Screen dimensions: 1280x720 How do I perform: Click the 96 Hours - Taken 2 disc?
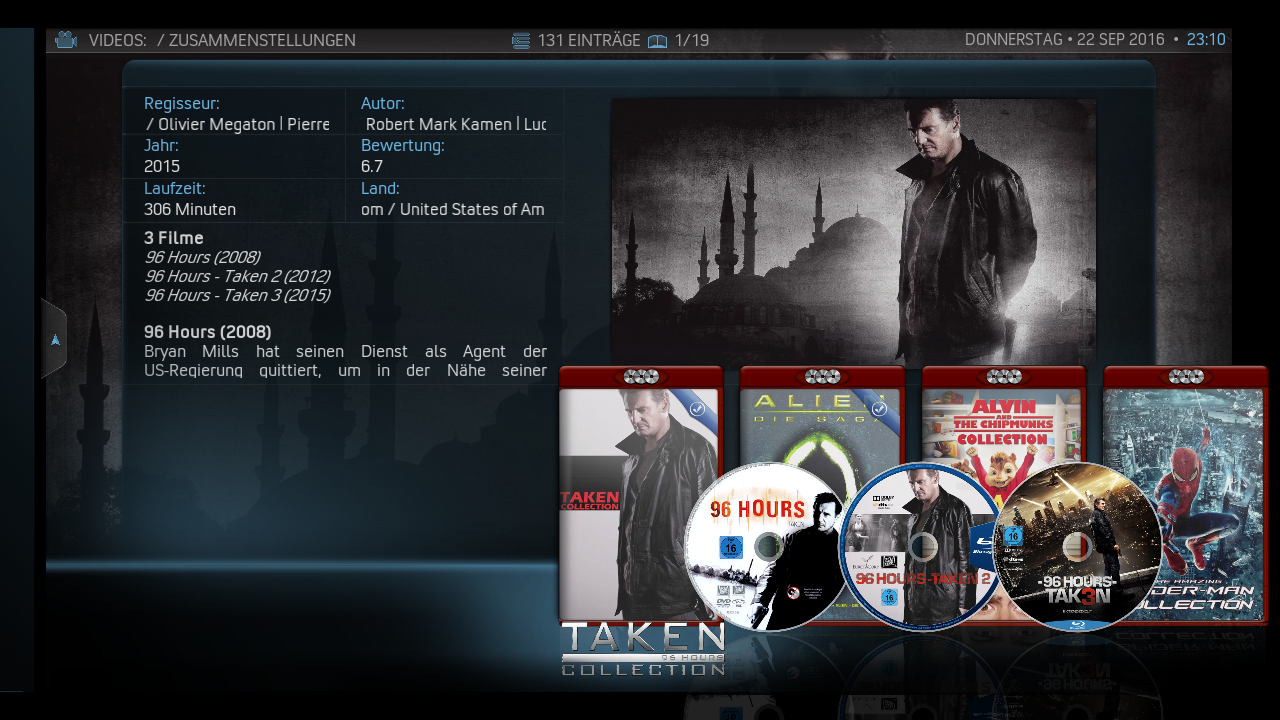click(x=922, y=546)
